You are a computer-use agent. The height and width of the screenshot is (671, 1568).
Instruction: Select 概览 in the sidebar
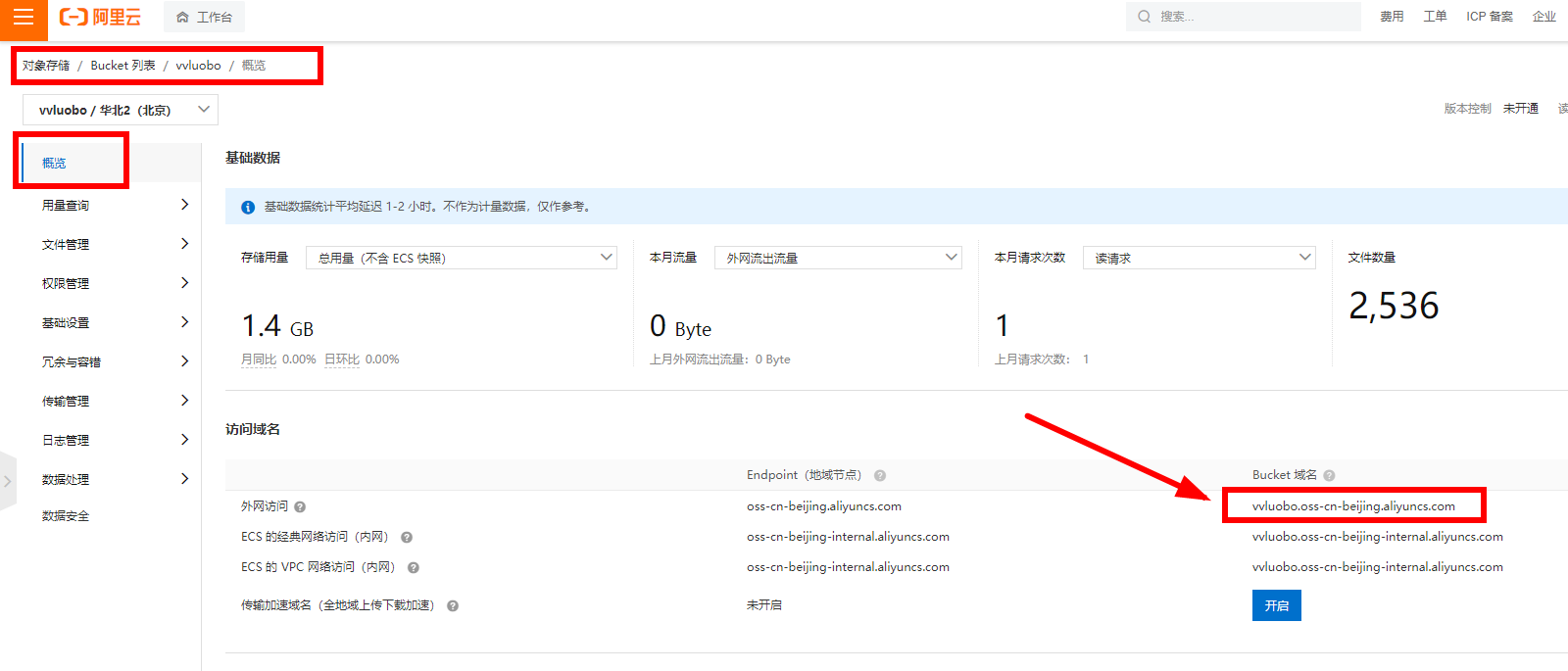click(x=55, y=163)
